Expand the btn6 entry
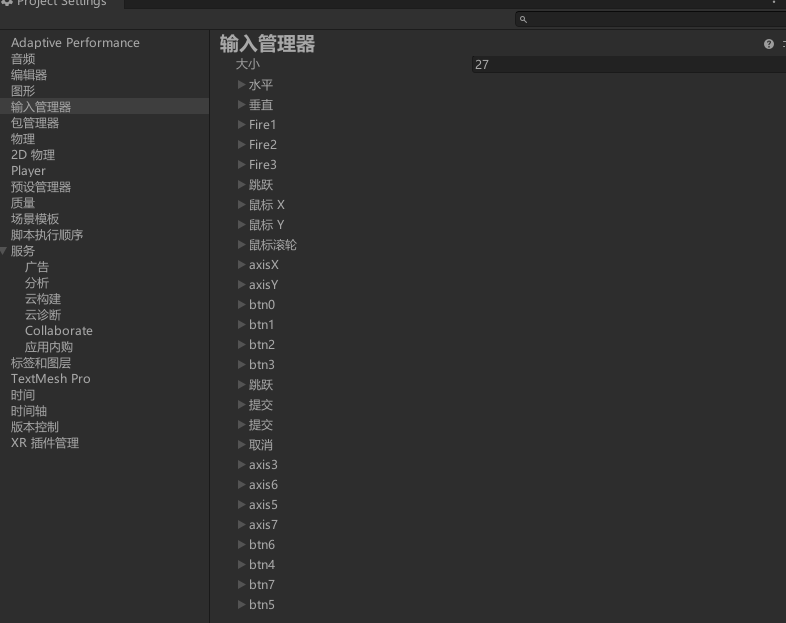Screen dimensions: 786x623 (241, 544)
